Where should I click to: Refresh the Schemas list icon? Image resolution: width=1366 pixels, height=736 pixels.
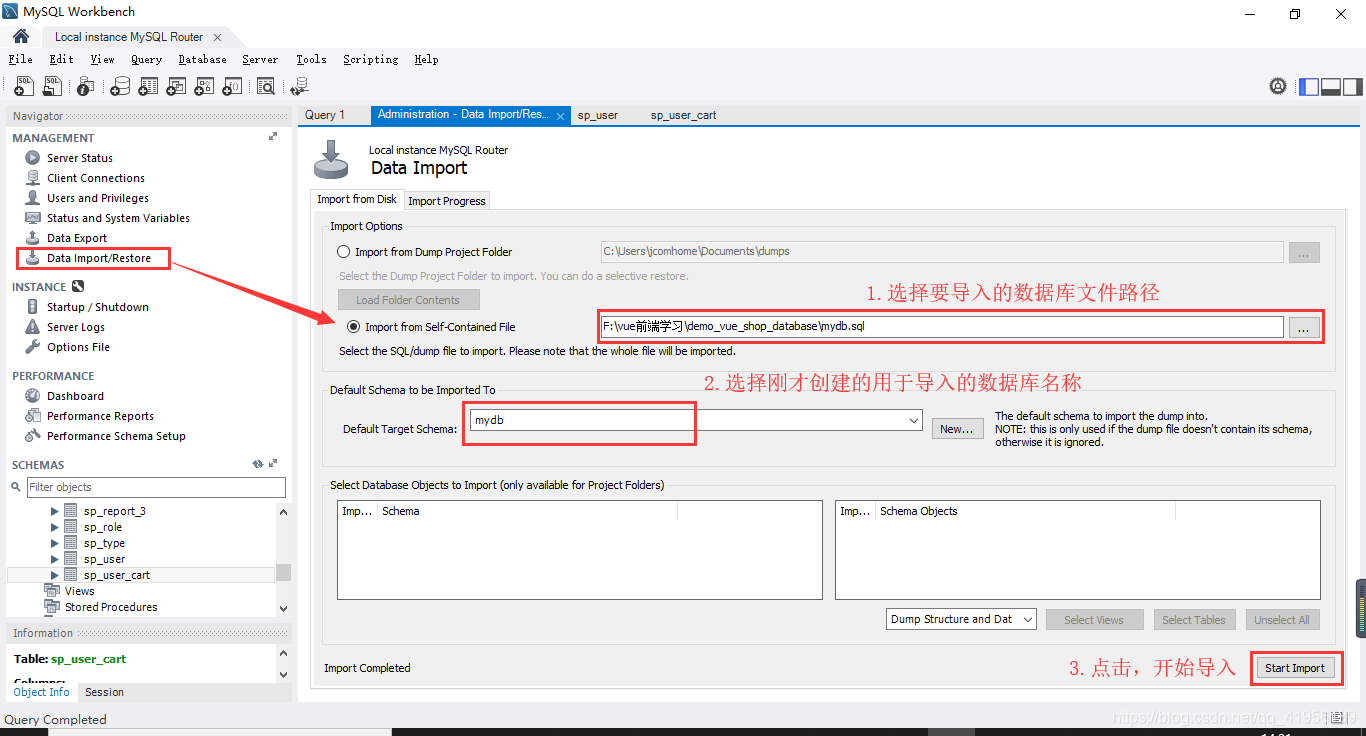pyautogui.click(x=258, y=464)
